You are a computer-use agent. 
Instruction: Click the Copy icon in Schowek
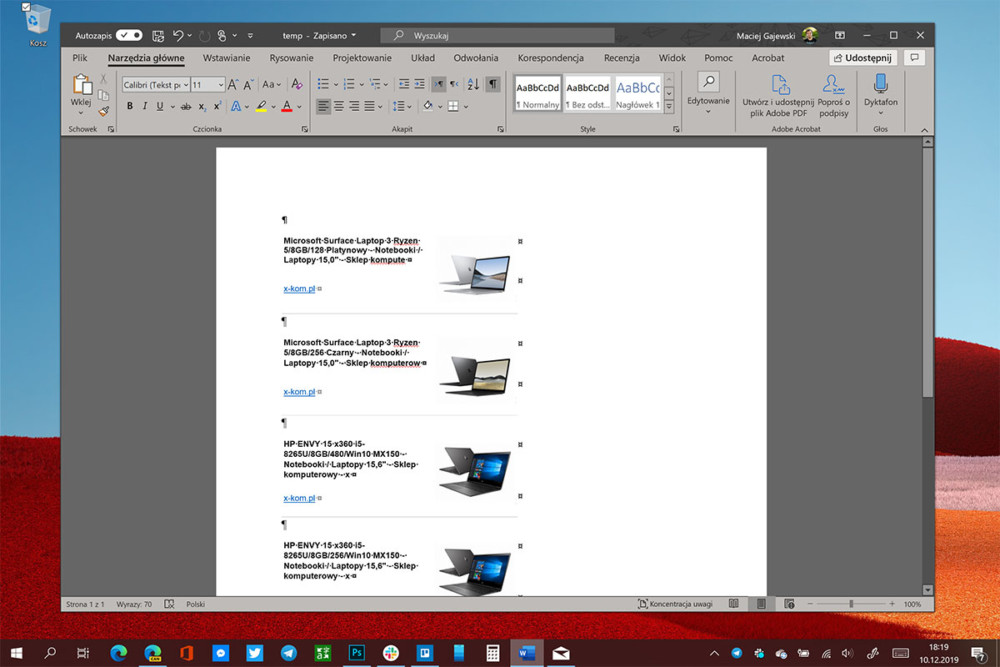[103, 95]
